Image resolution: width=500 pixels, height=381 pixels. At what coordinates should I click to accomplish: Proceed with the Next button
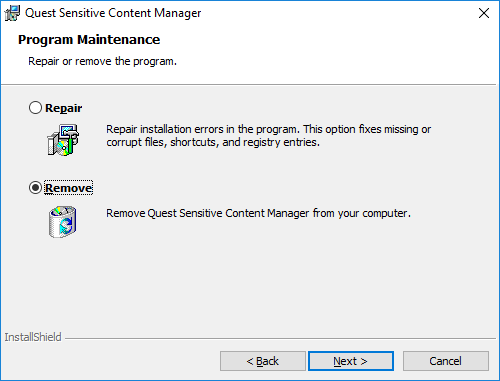(351, 361)
